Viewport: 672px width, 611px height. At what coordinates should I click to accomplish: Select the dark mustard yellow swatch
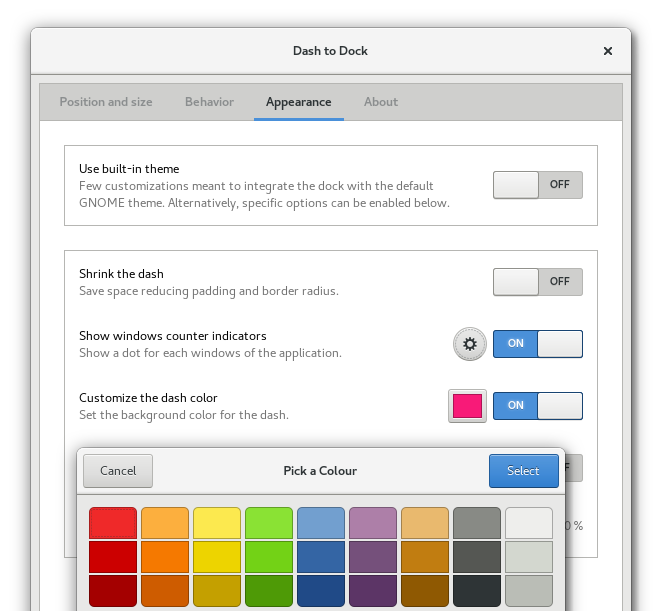click(x=217, y=591)
